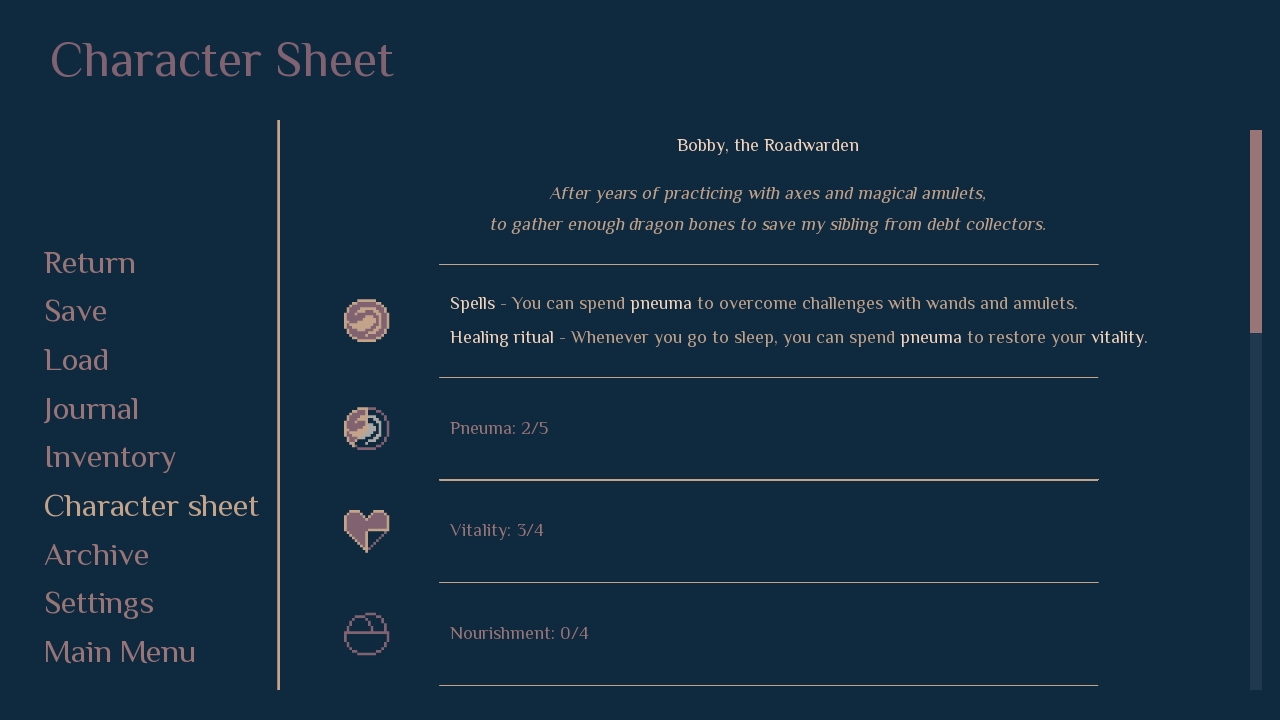Select the crescent Pneuma icon

[x=366, y=428]
